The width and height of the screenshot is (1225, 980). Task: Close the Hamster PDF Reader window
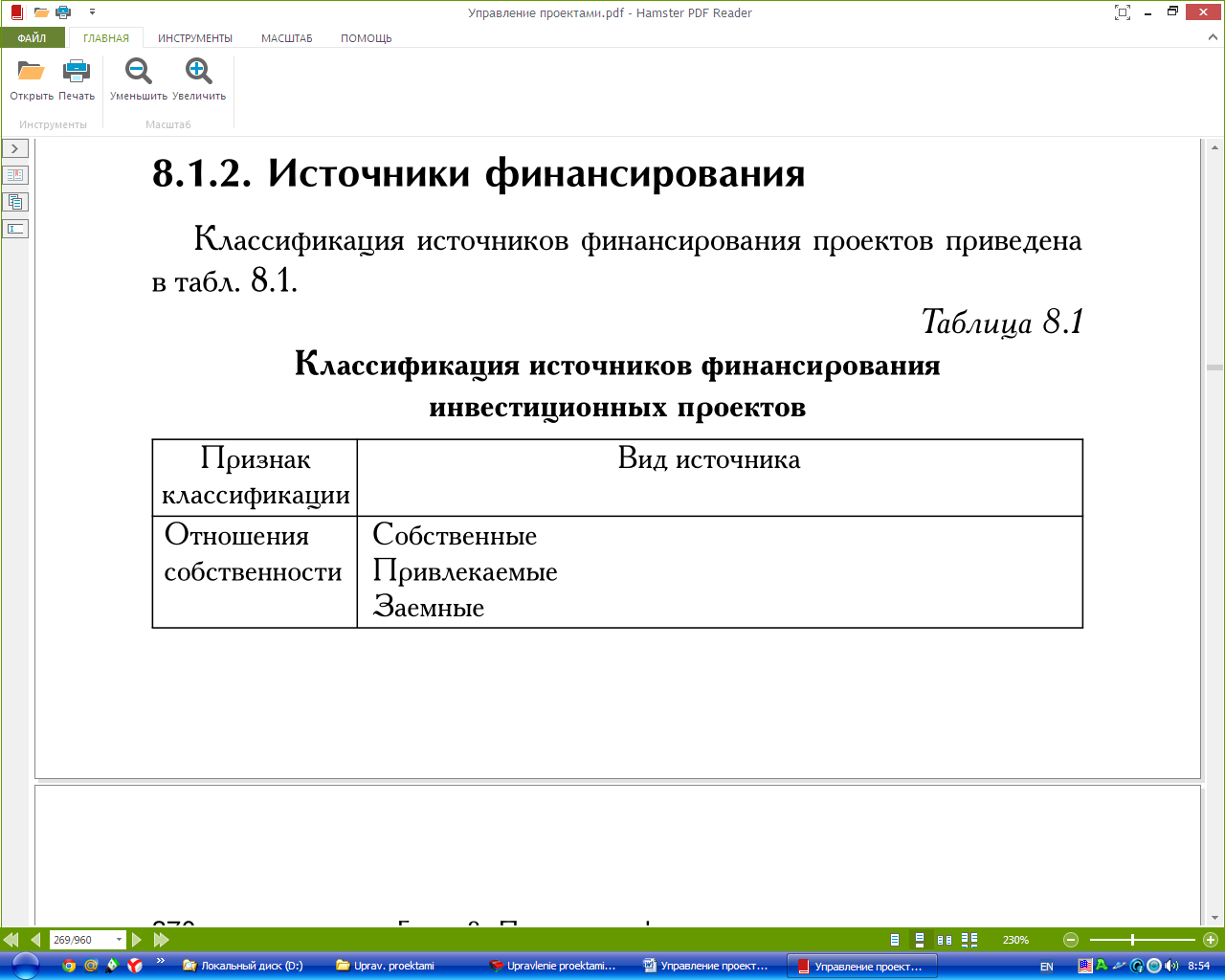point(1203,11)
